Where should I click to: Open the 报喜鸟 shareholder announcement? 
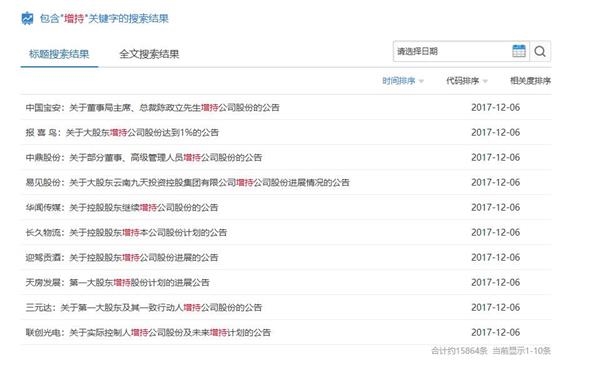[x=122, y=133]
